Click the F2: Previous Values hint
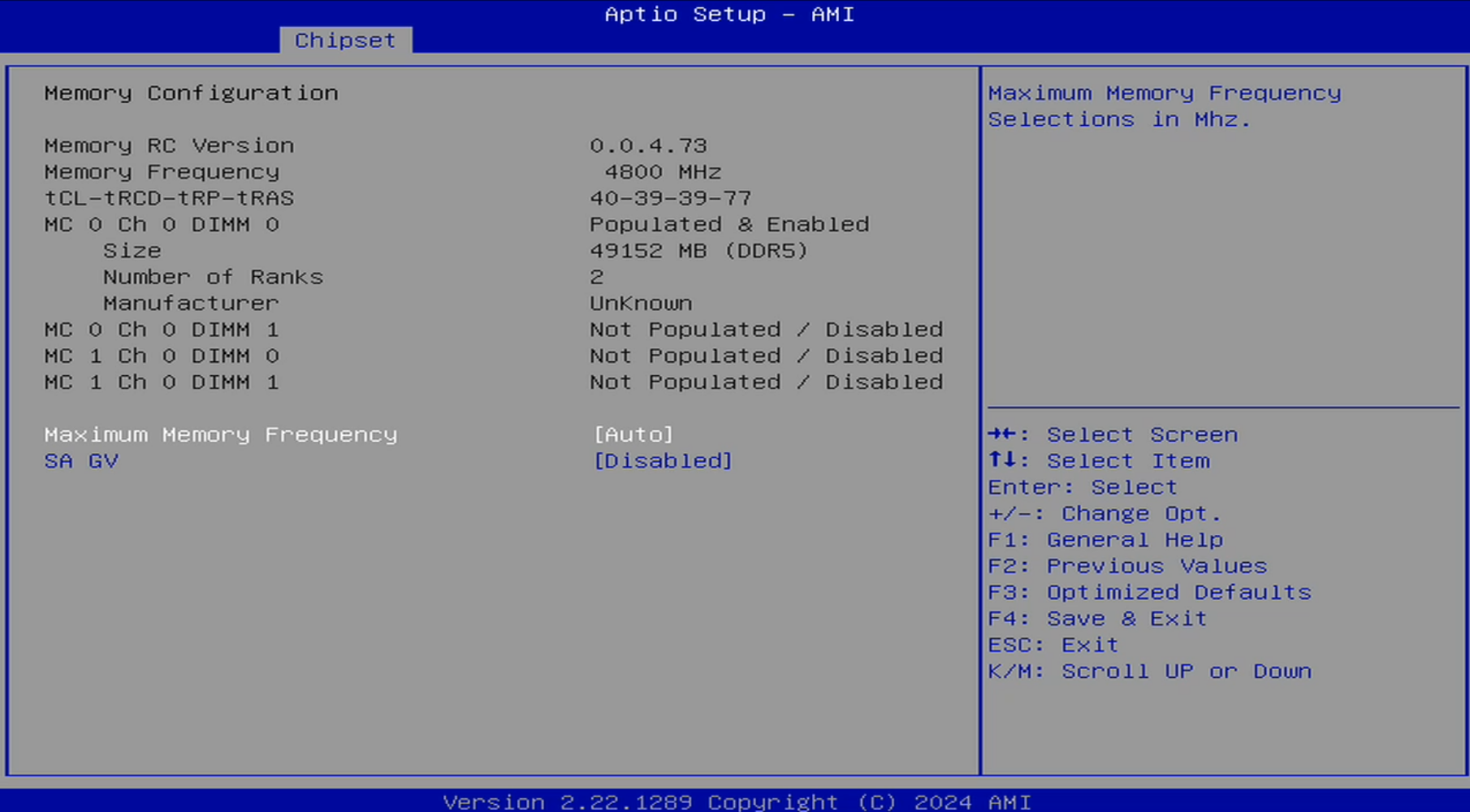1470x812 pixels. point(1127,566)
